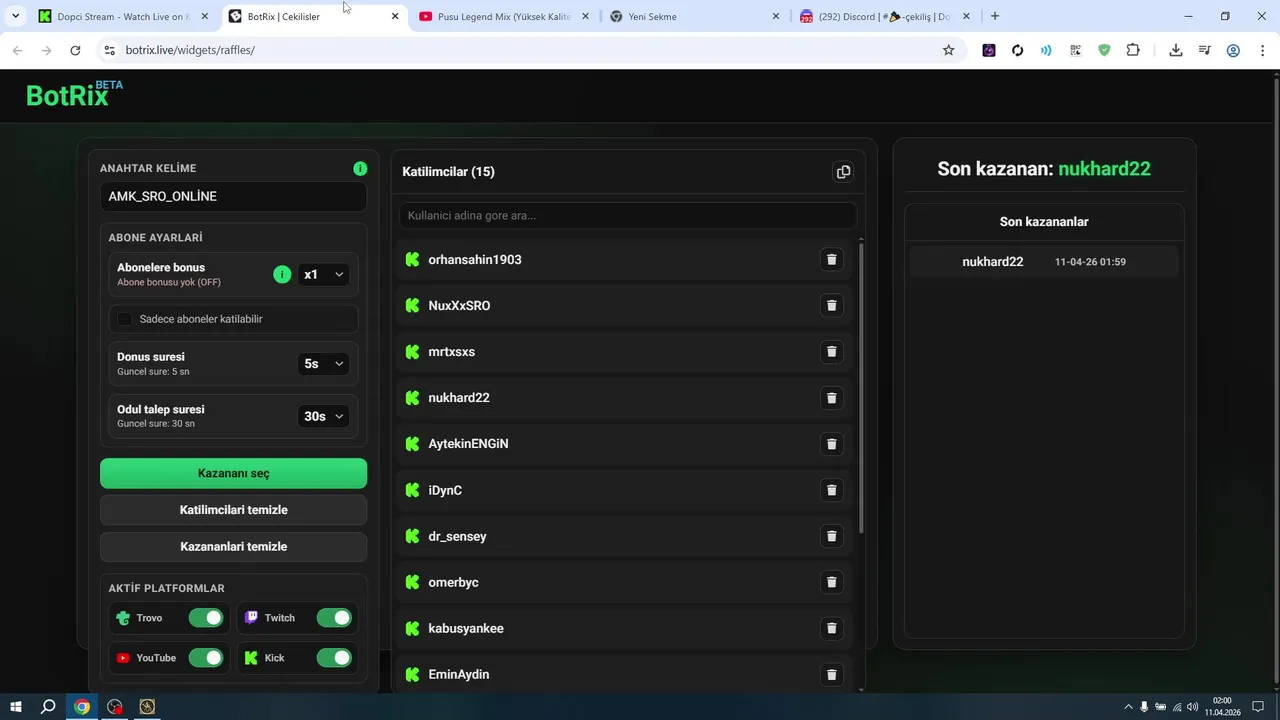Click the botrix.live address bar

[530, 50]
